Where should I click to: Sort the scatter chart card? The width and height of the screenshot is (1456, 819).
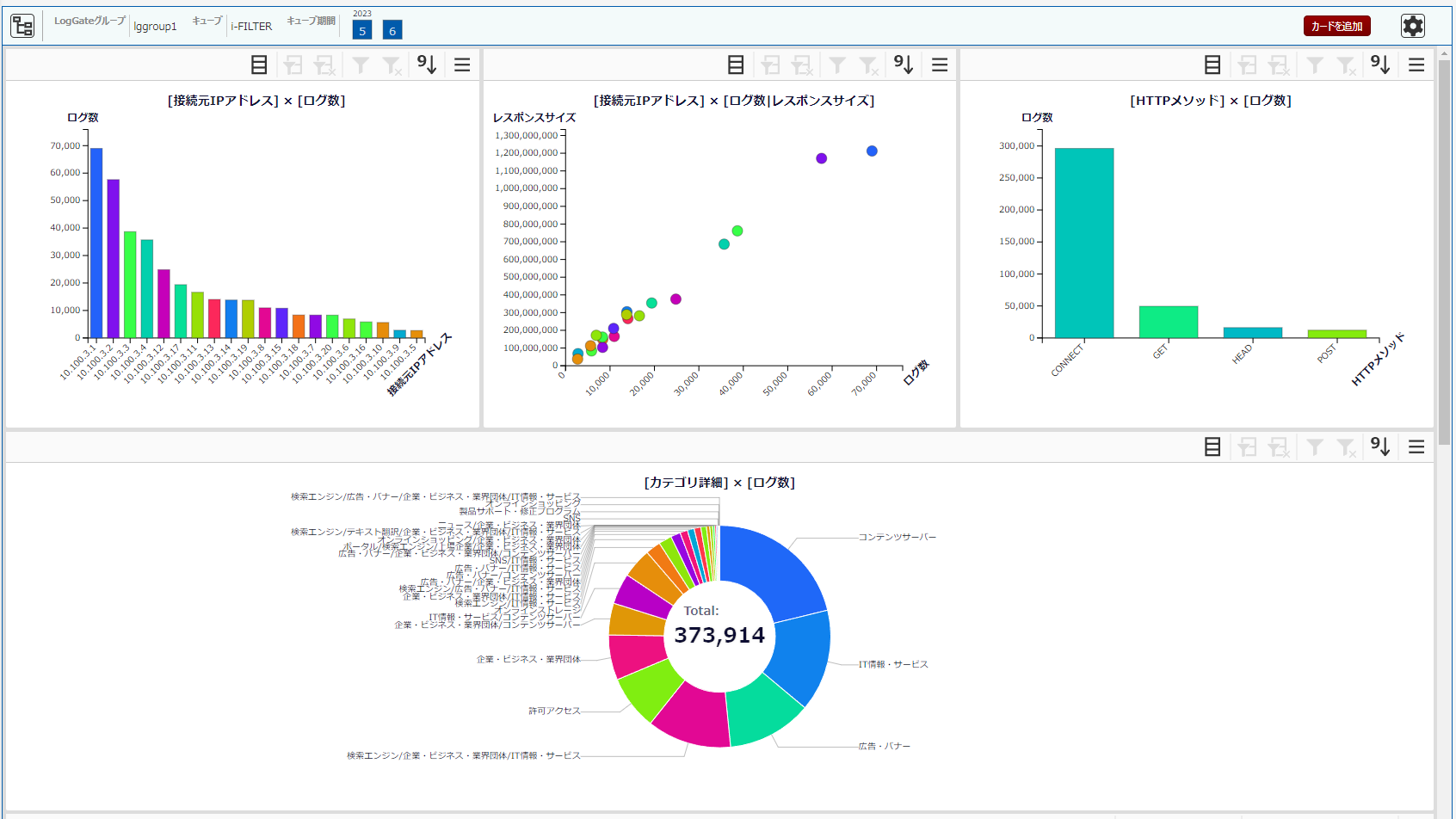pyautogui.click(x=904, y=65)
